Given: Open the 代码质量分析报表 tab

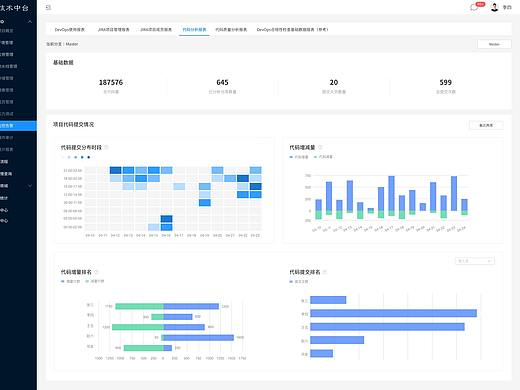Looking at the screenshot, I should tap(231, 30).
